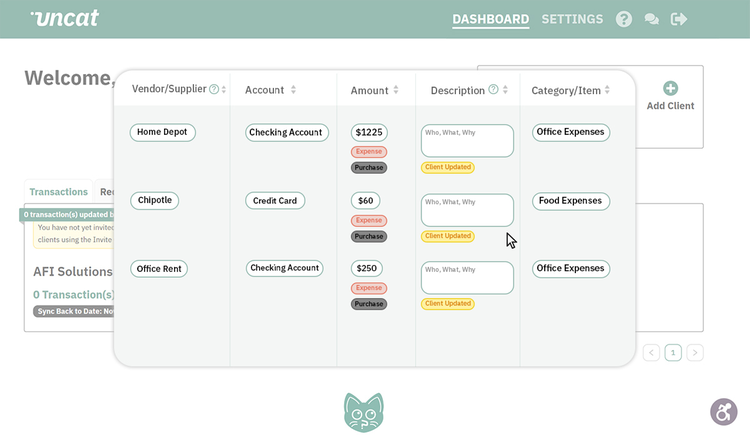Viewport: 750px width, 438px height.
Task: Click the uncat logo
Action: (x=65, y=18)
